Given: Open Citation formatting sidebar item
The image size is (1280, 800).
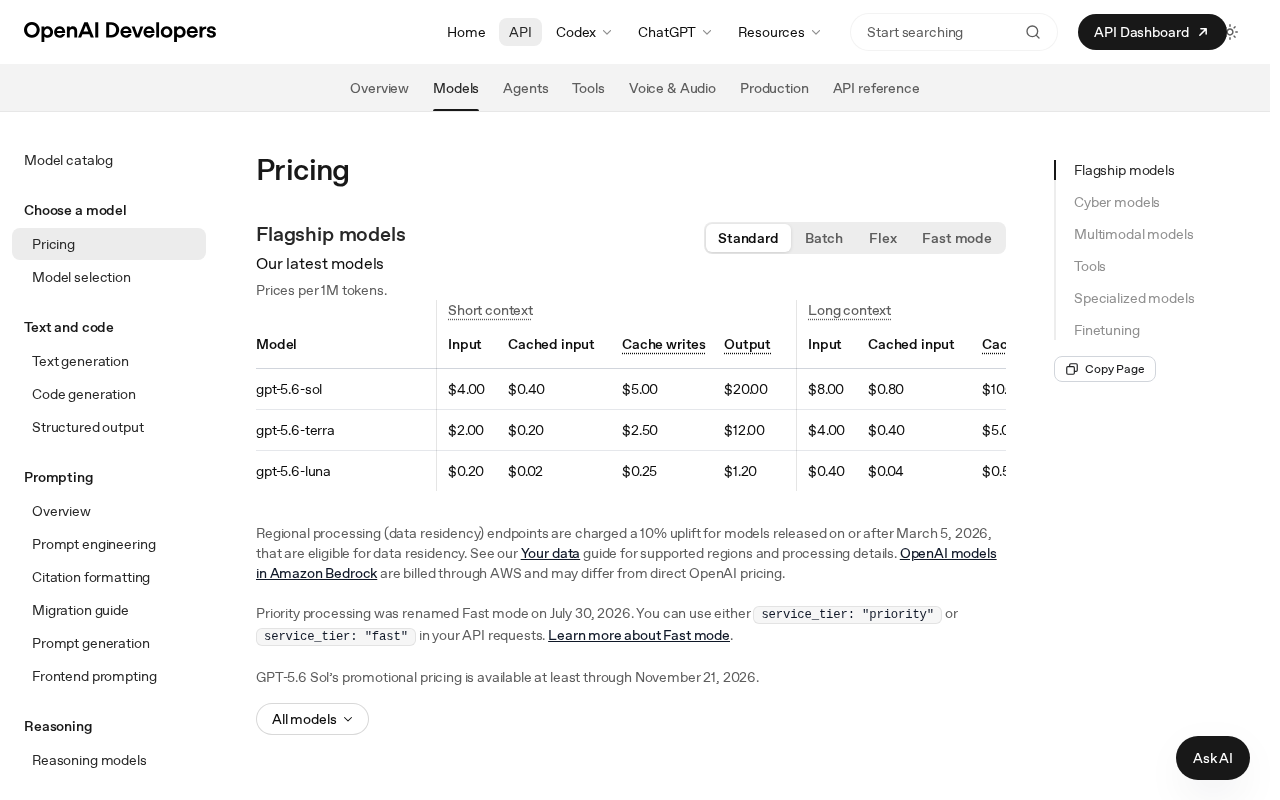Looking at the screenshot, I should 109,577.
